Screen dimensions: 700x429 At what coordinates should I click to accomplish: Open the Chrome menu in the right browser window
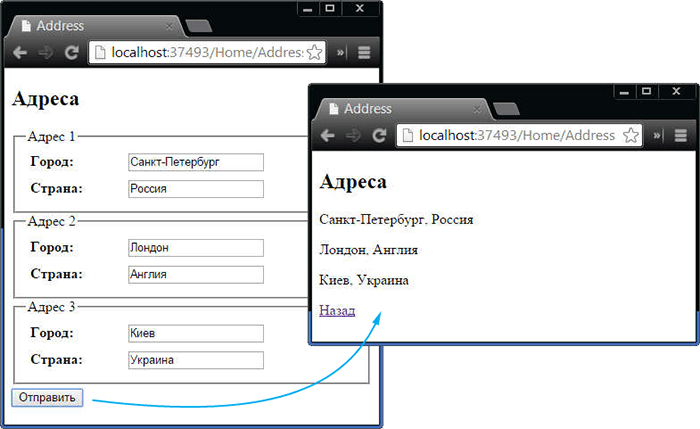pyautogui.click(x=681, y=135)
